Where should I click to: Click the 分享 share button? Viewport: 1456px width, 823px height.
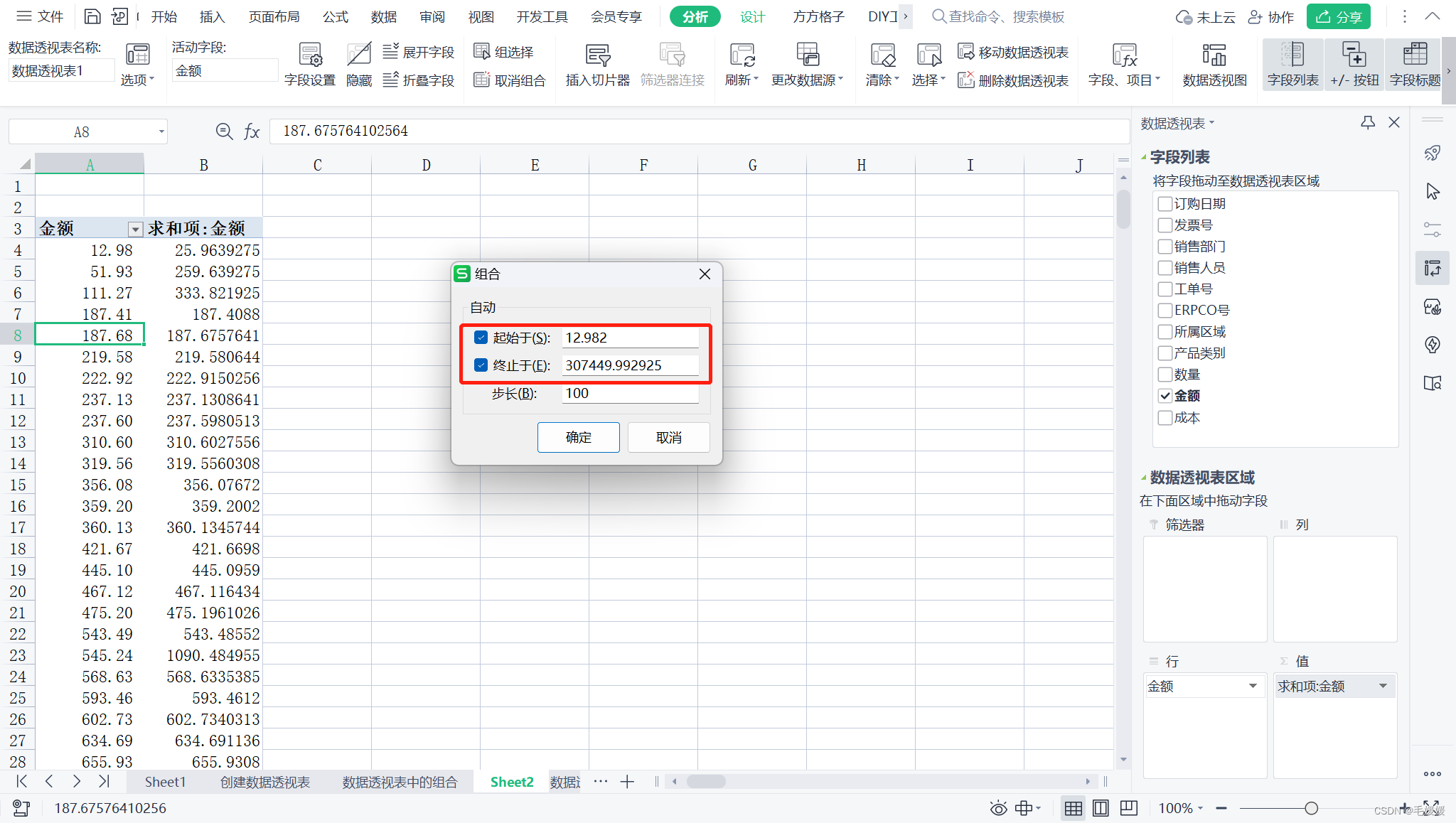tap(1339, 16)
